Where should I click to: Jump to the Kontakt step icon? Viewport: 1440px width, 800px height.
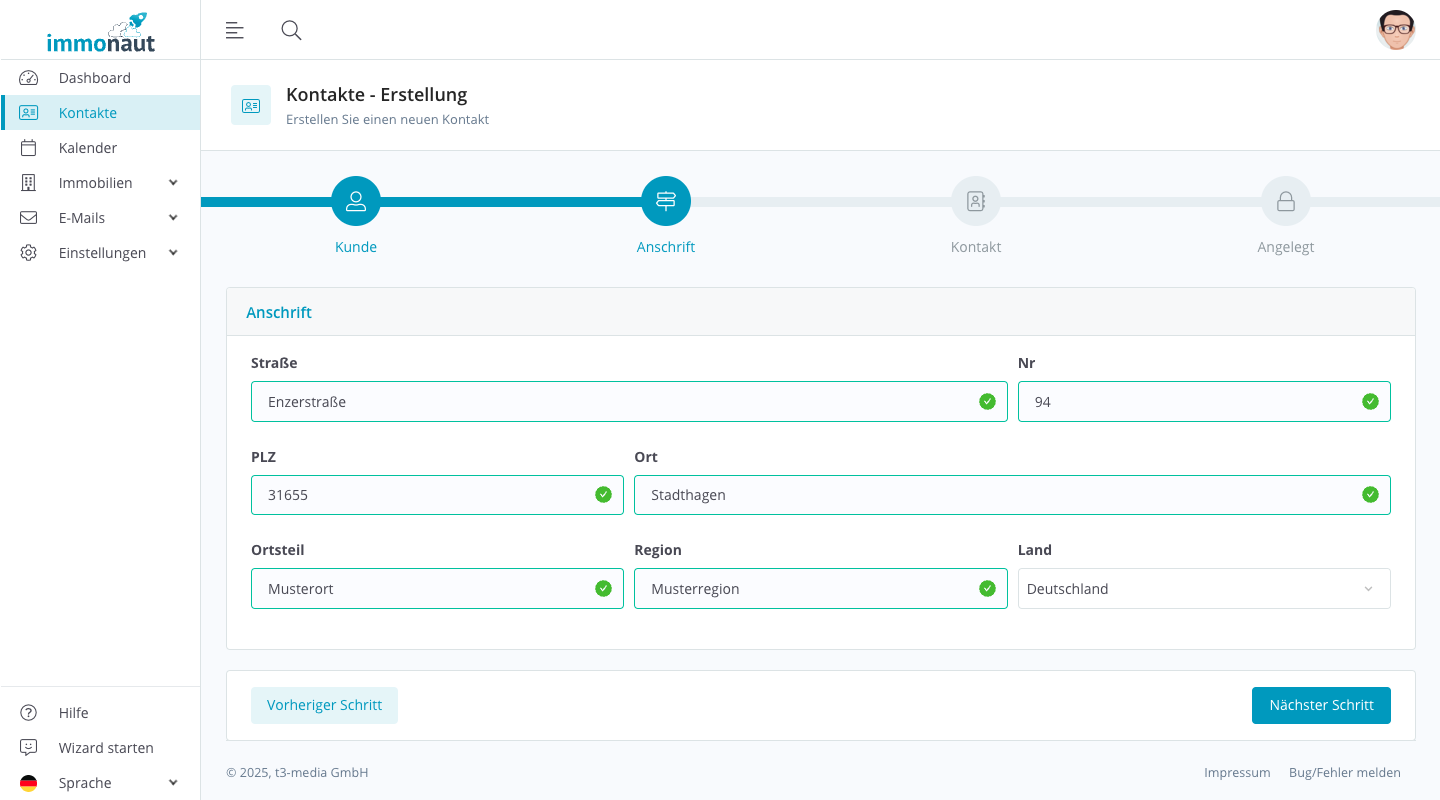pyautogui.click(x=976, y=201)
